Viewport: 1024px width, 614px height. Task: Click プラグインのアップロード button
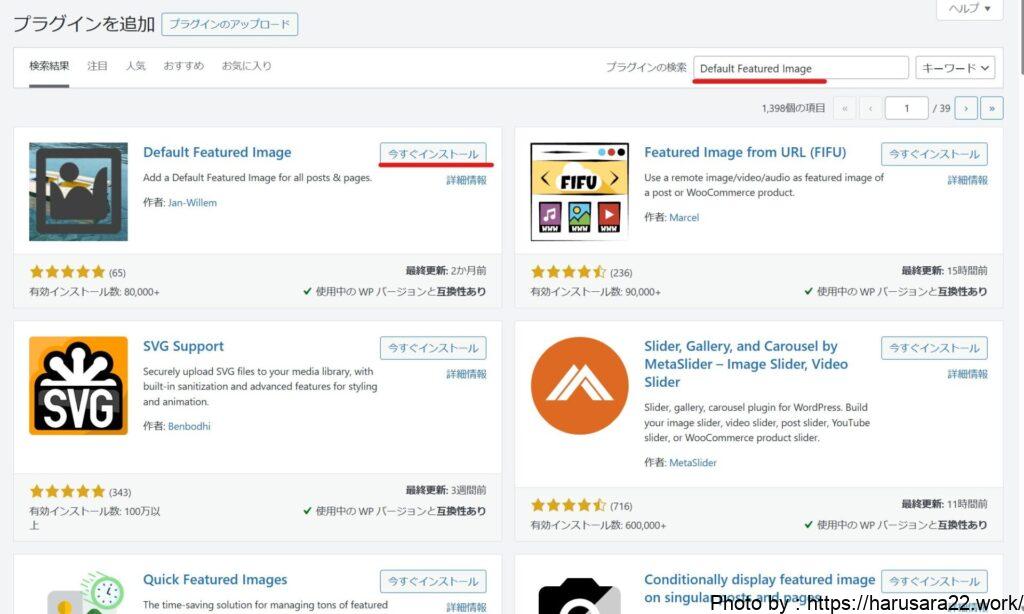[229, 24]
